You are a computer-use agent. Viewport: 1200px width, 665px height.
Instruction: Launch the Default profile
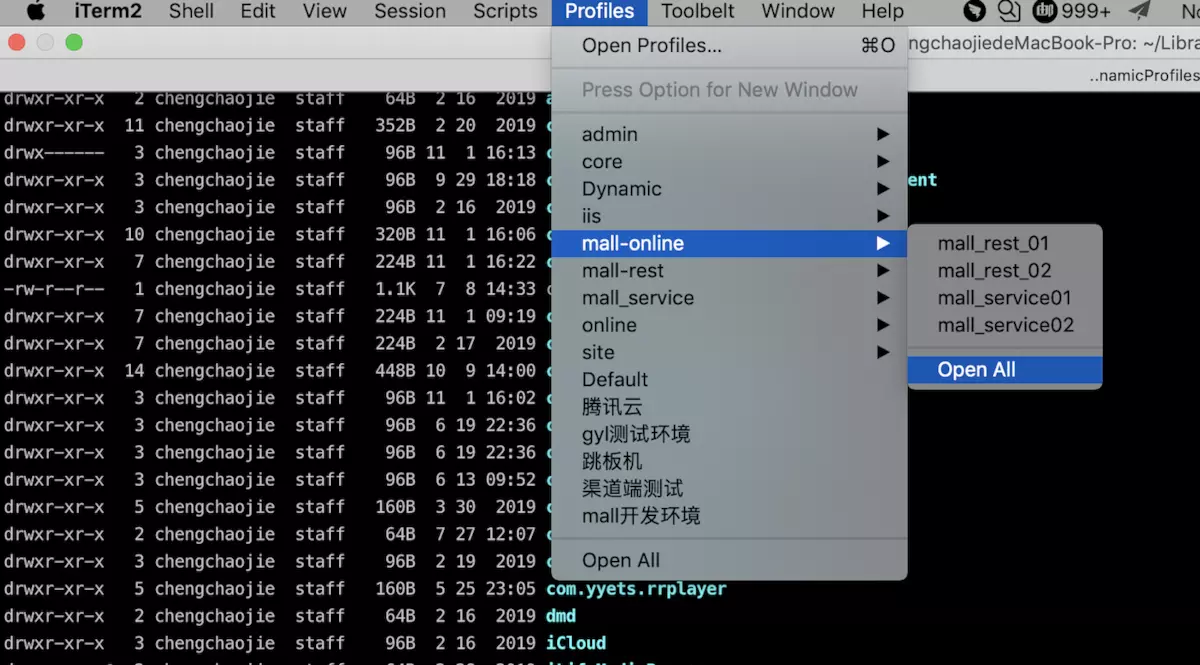pyautogui.click(x=729, y=379)
